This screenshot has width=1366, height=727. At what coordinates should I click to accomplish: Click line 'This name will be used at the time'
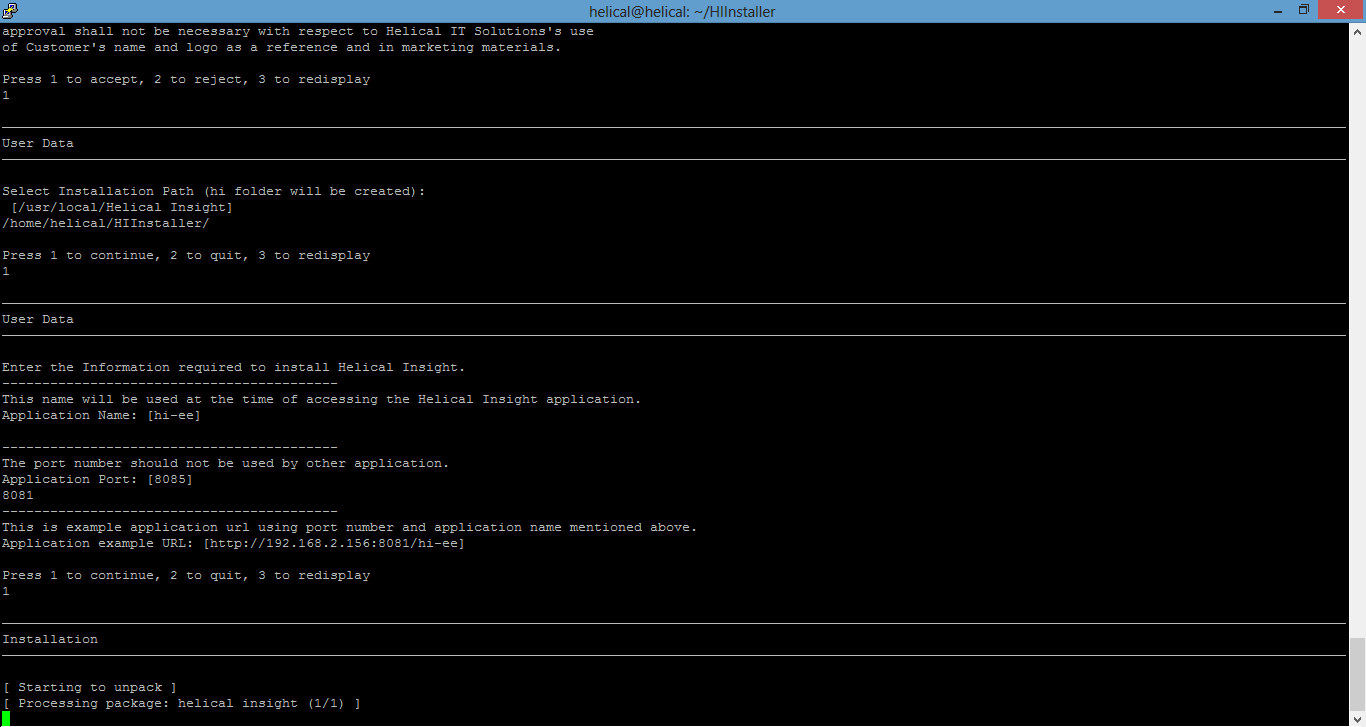tap(322, 399)
